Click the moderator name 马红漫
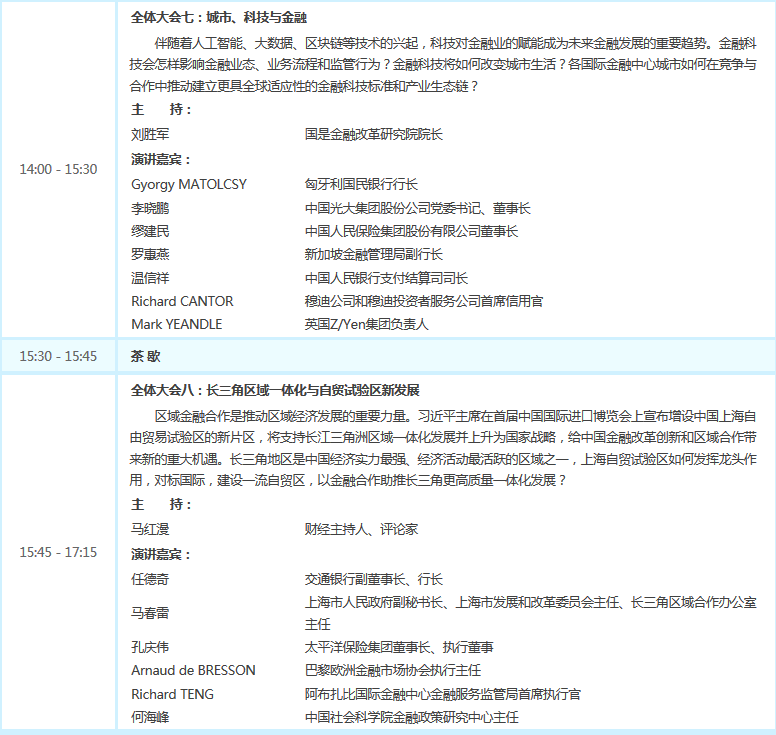This screenshot has height=735, width=776. (150, 529)
